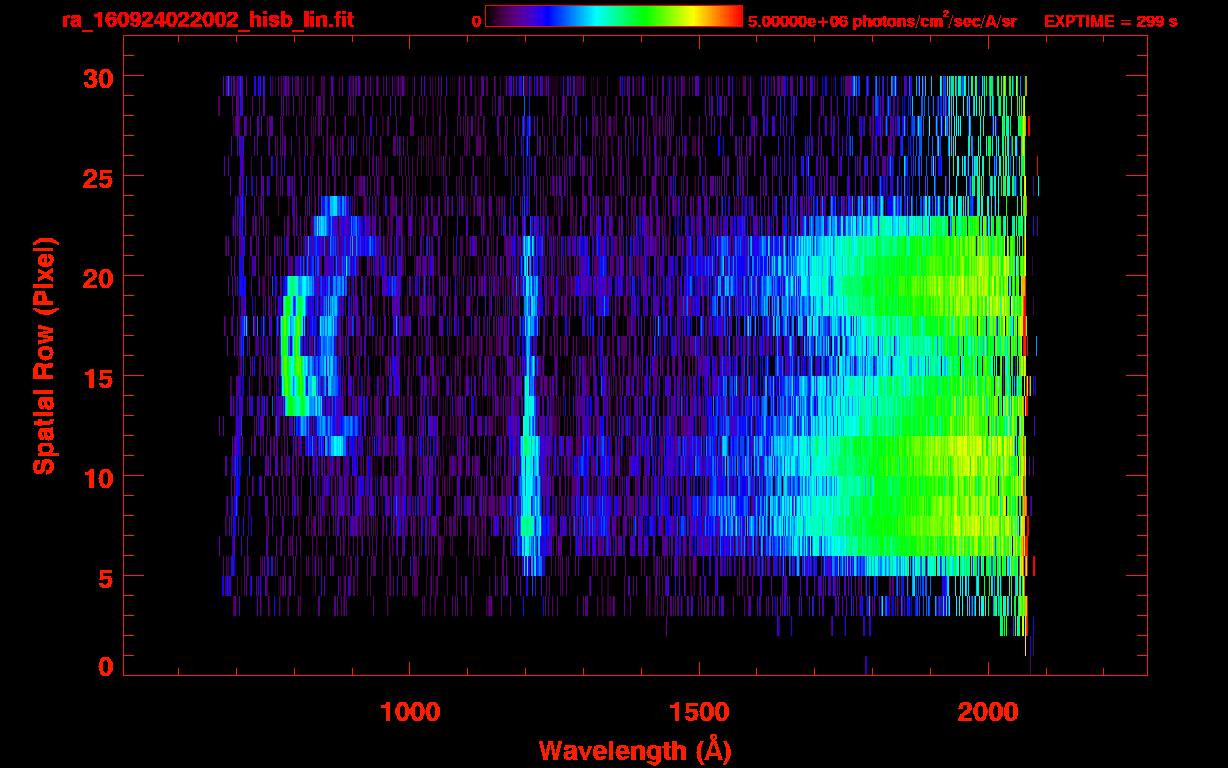Screen dimensions: 1228x768
Task: Click the Wavelength (Å) axis title
Action: [x=635, y=750]
